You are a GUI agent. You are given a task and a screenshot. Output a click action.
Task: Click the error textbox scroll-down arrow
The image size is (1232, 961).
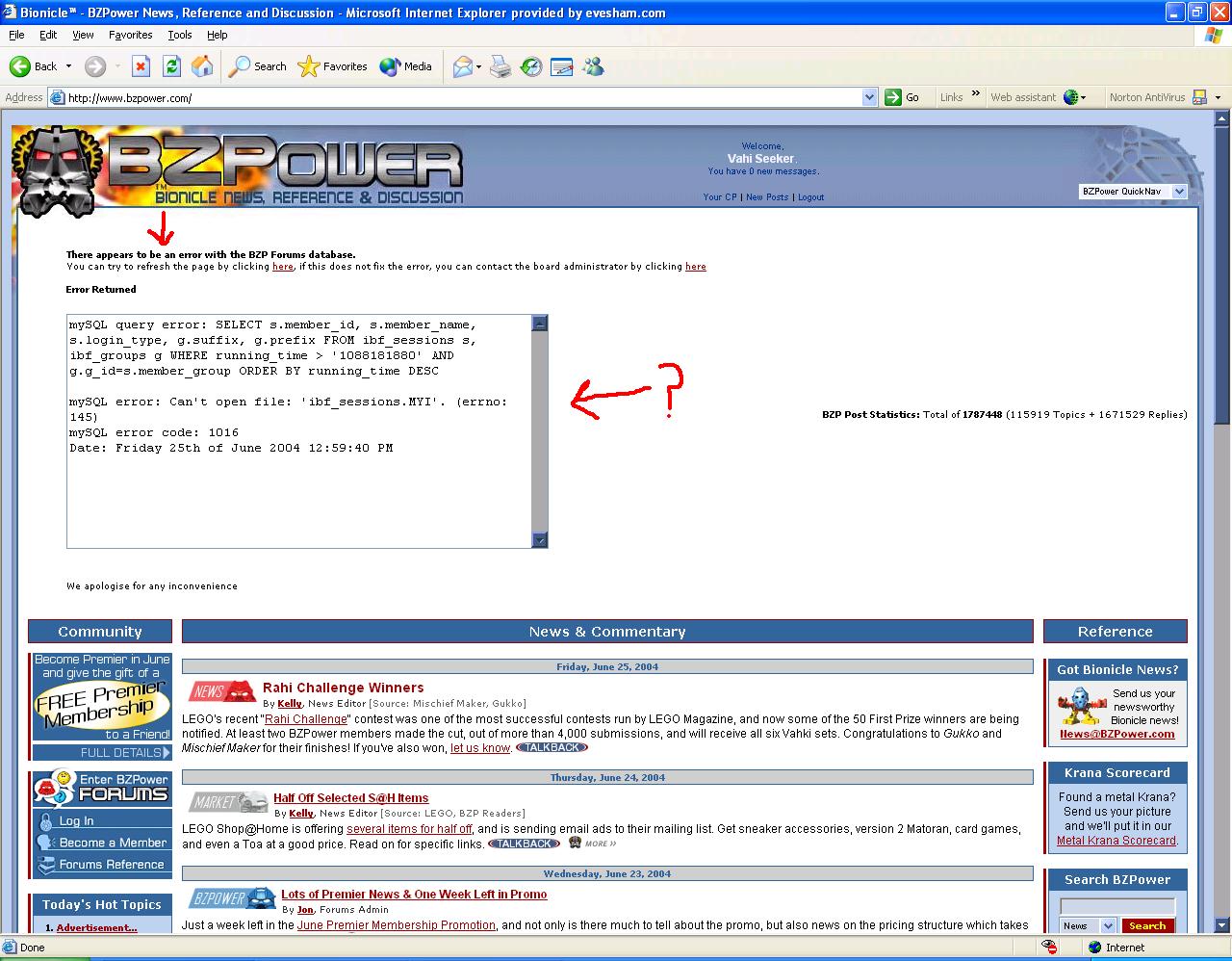[x=540, y=539]
